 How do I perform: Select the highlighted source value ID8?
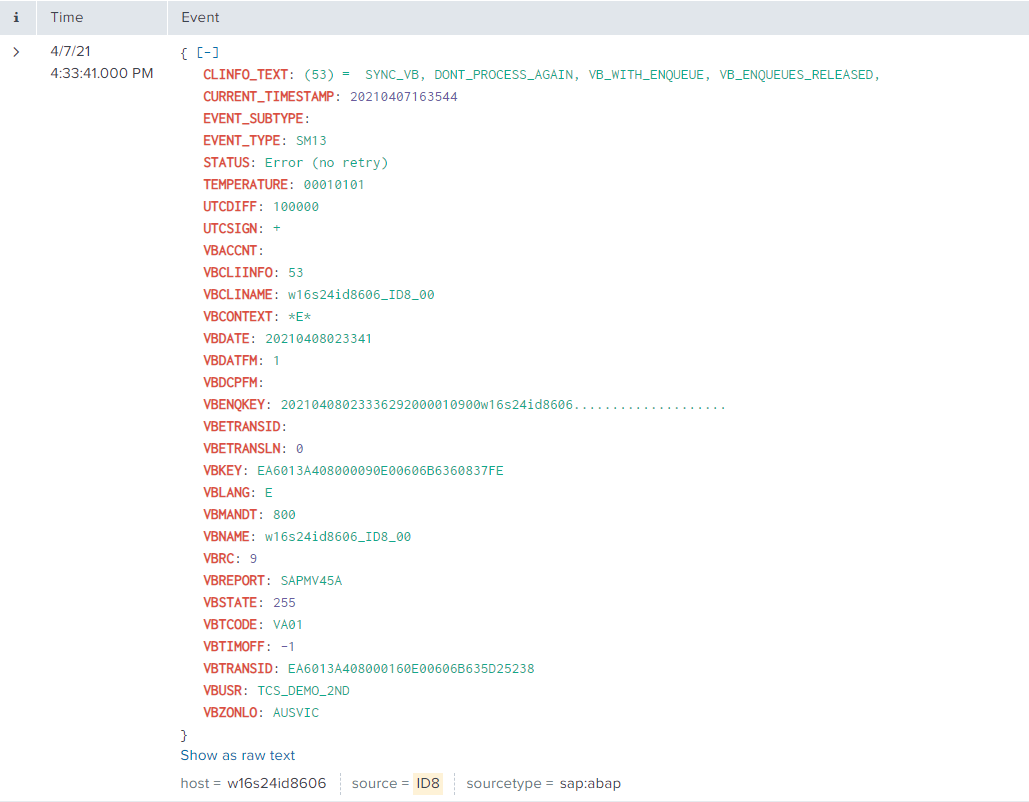point(427,783)
